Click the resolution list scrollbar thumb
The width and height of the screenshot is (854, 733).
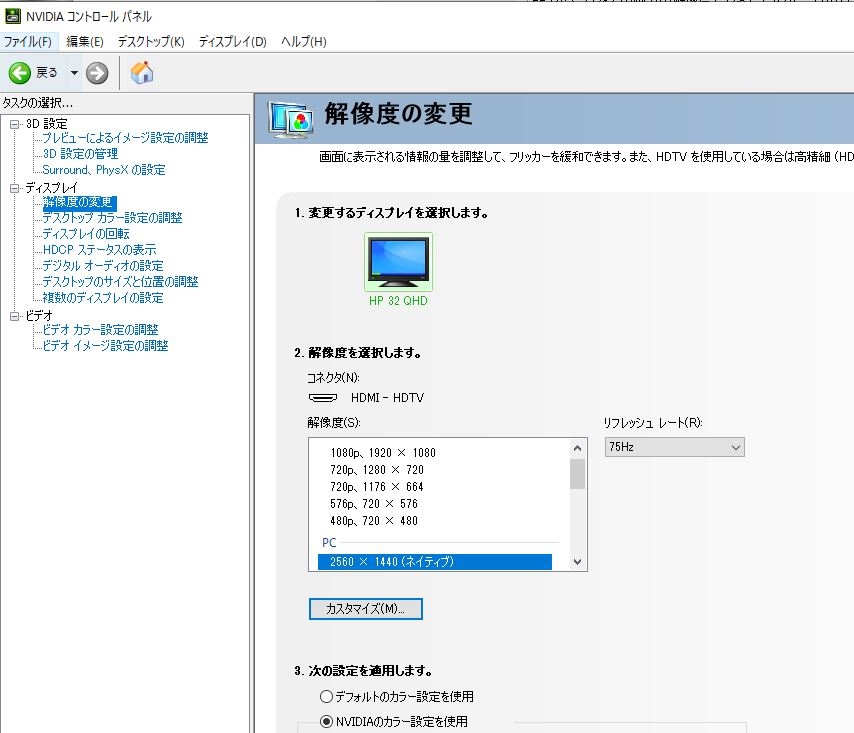[x=577, y=474]
